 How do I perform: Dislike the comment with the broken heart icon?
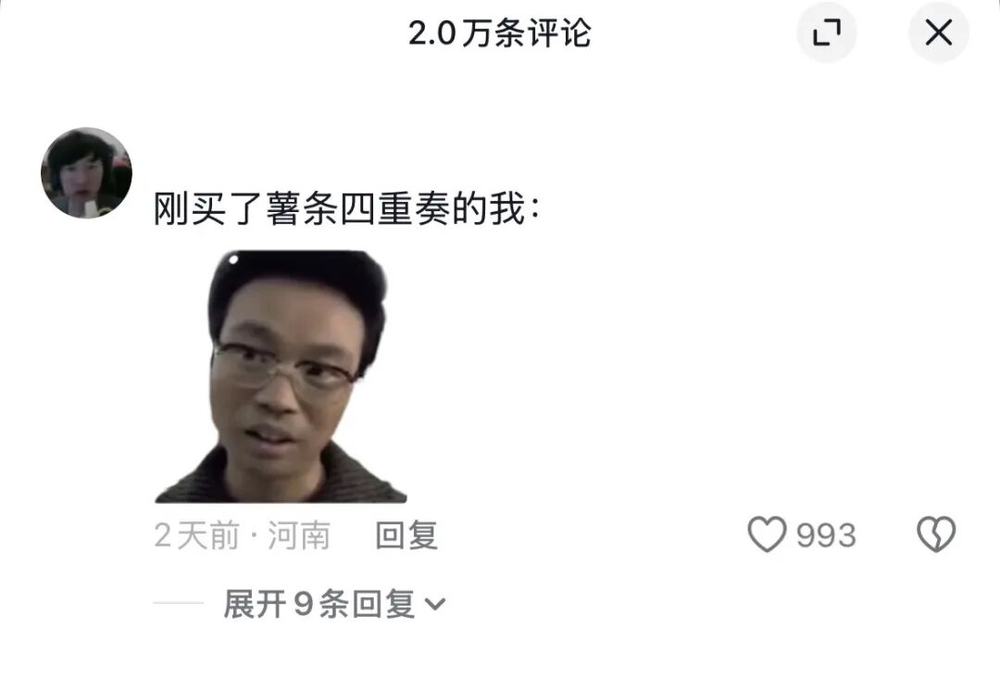[x=936, y=534]
